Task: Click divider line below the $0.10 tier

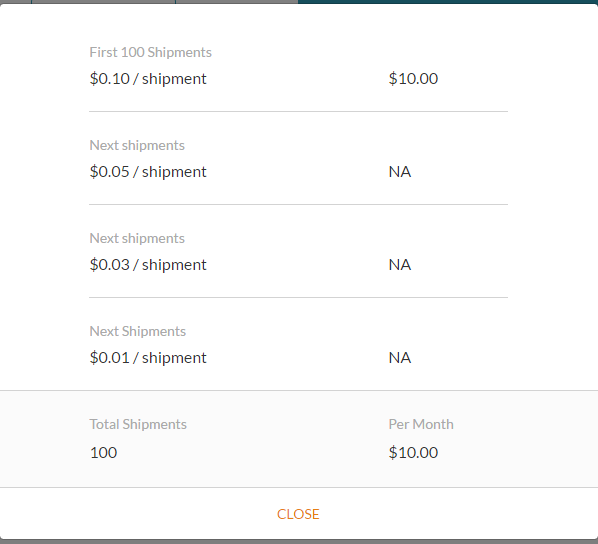Action: click(x=298, y=111)
